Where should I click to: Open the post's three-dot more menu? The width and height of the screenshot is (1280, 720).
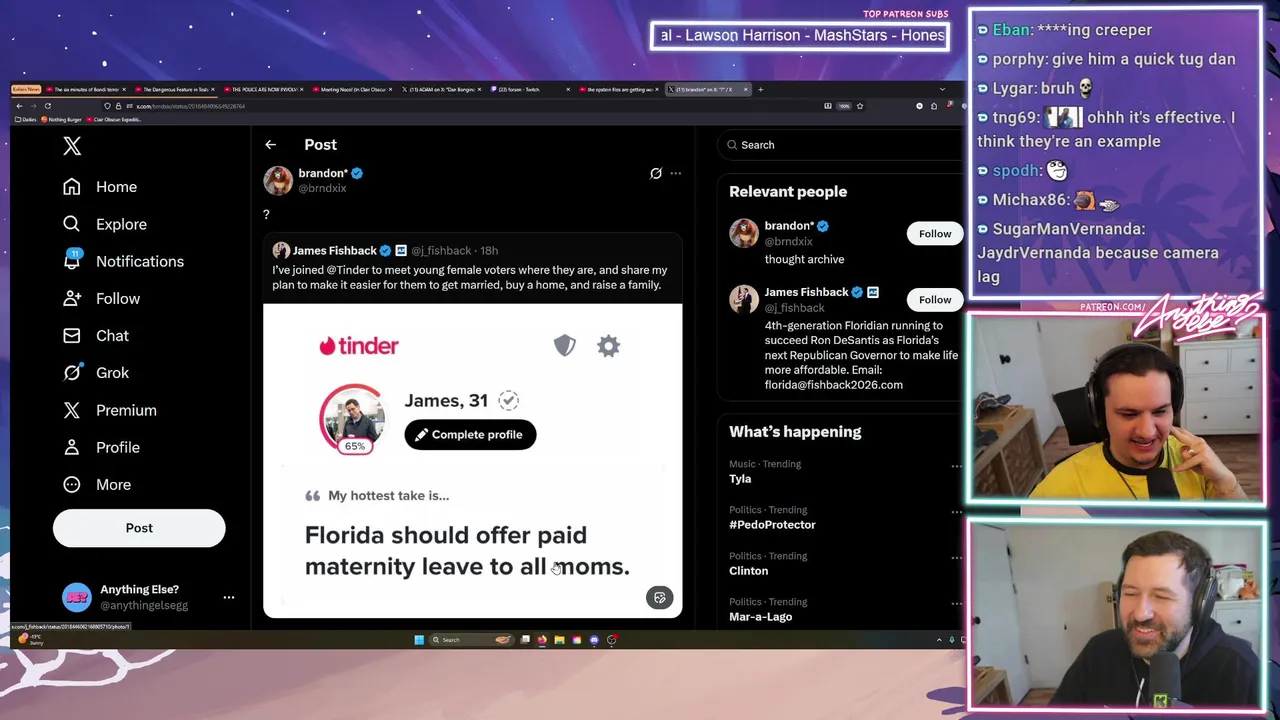pos(676,173)
